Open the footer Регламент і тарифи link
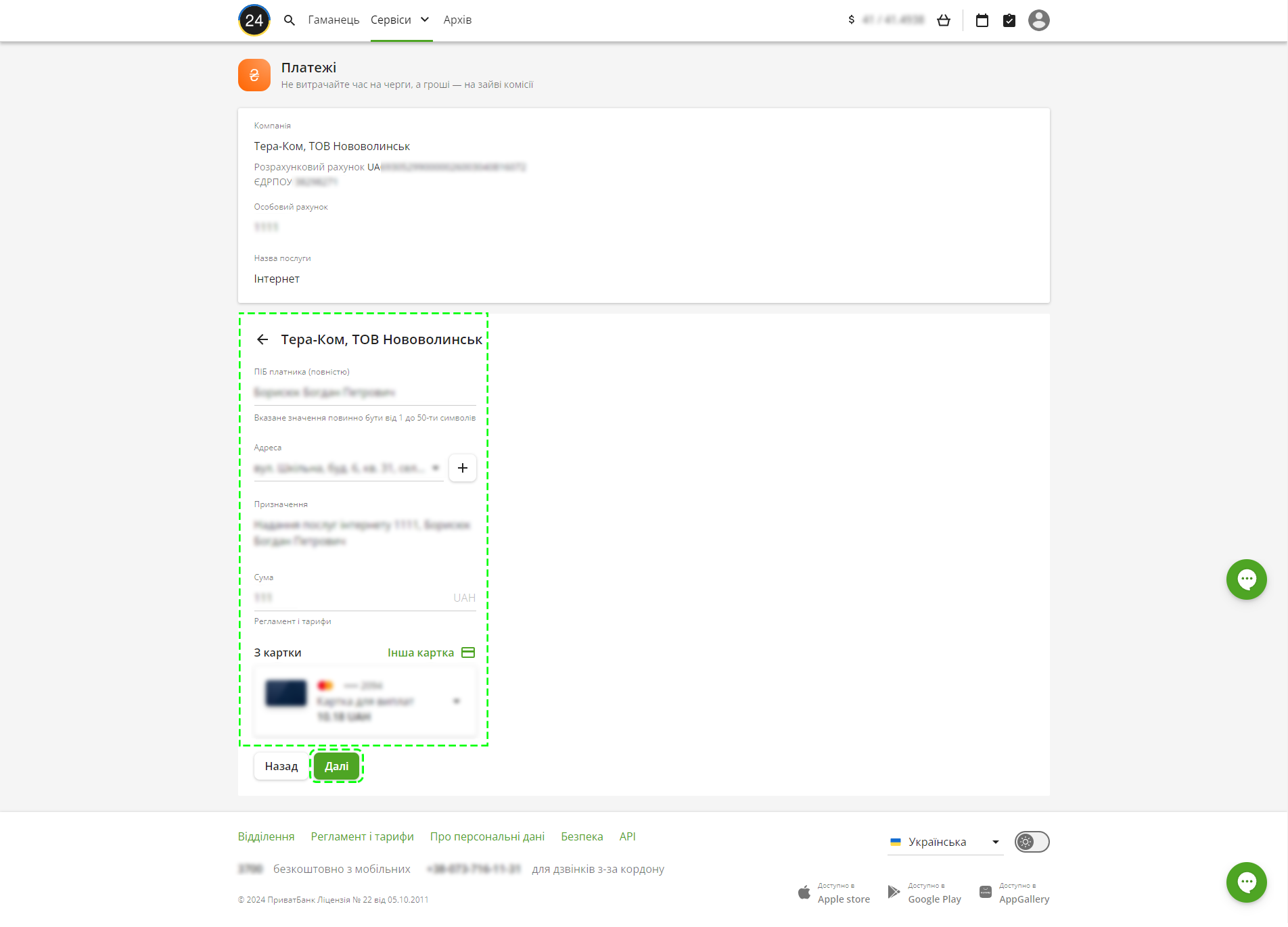1288x927 pixels. click(x=363, y=836)
